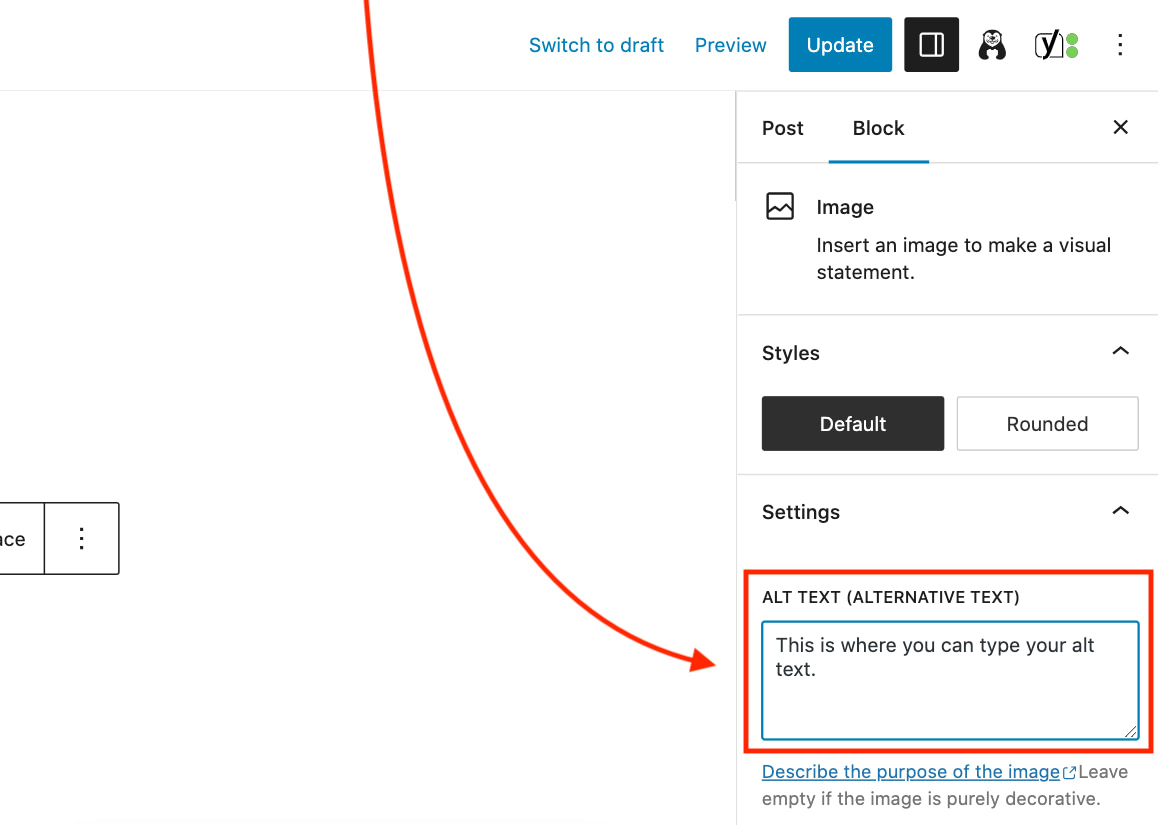The width and height of the screenshot is (1158, 825).
Task: Enable the Rounded style instead of Default
Action: click(x=1047, y=423)
